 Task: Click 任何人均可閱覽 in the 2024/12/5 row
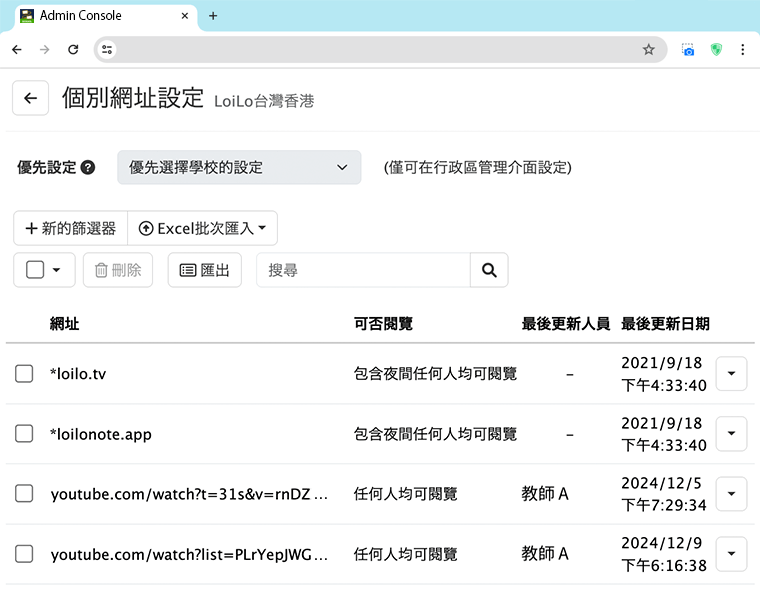pyautogui.click(x=405, y=494)
